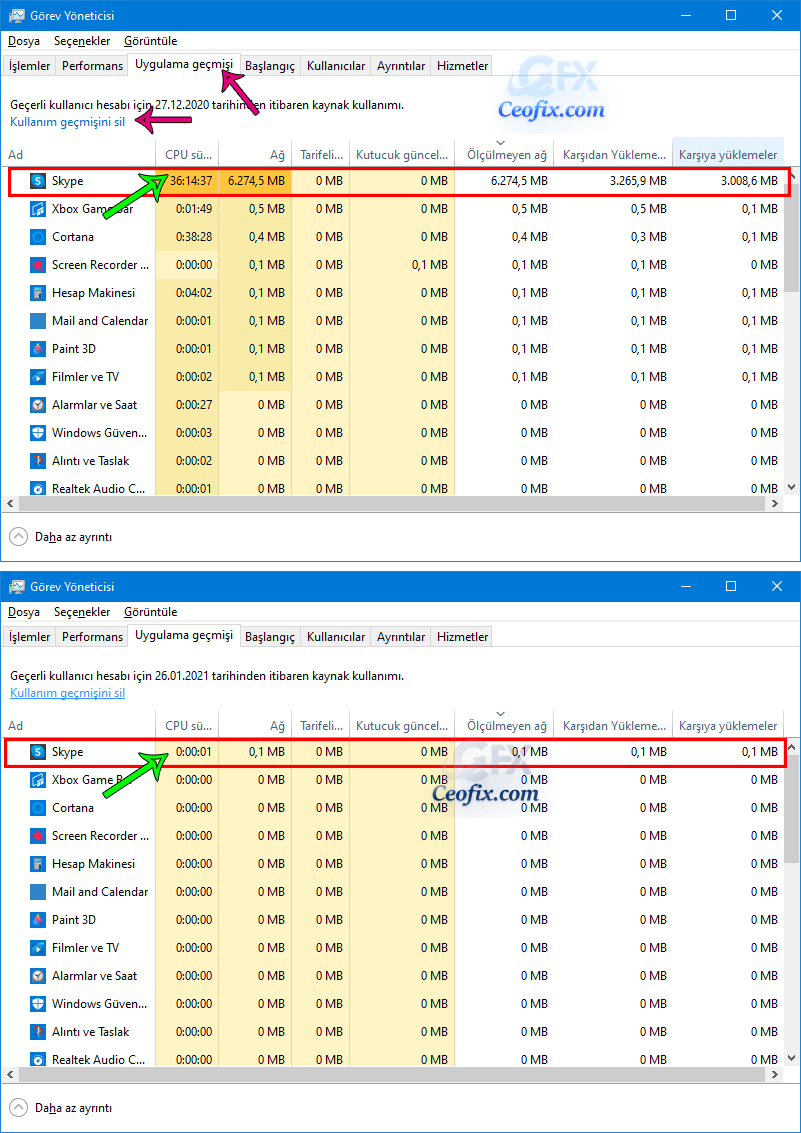Click Mail and Calendar icon in the 26.01.2021 window
The width and height of the screenshot is (801, 1133).
point(38,892)
